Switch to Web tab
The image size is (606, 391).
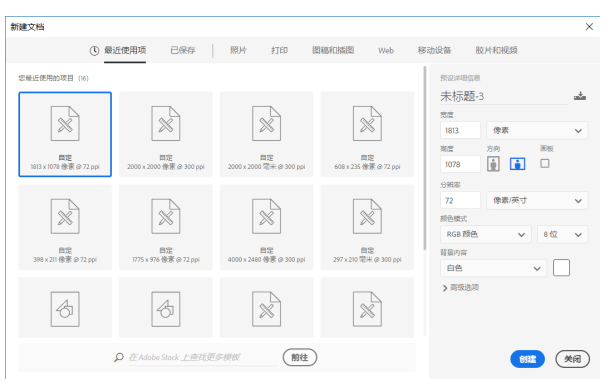tap(386, 51)
